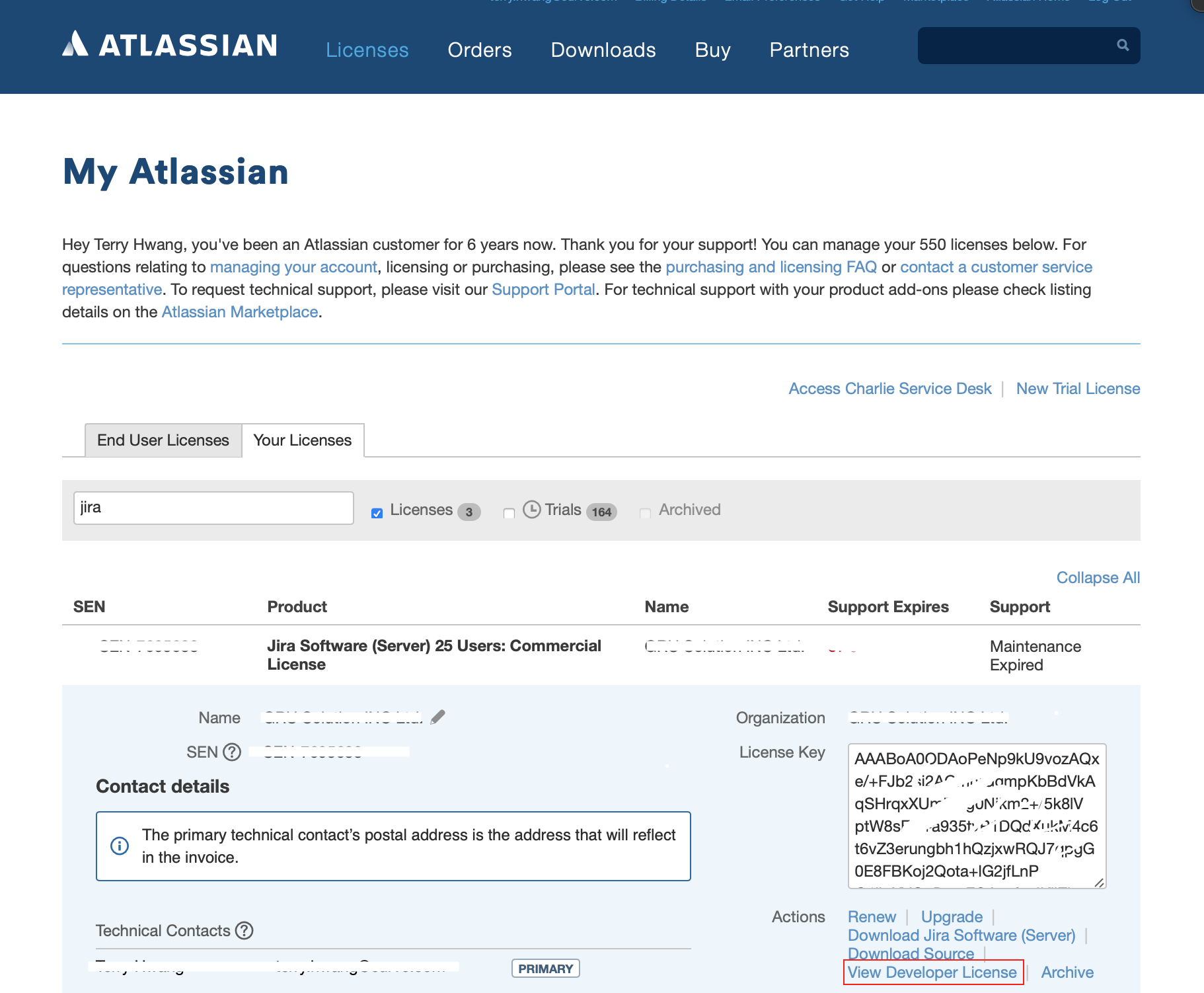Click the Upgrade action link
The width and height of the screenshot is (1204, 993).
952,917
